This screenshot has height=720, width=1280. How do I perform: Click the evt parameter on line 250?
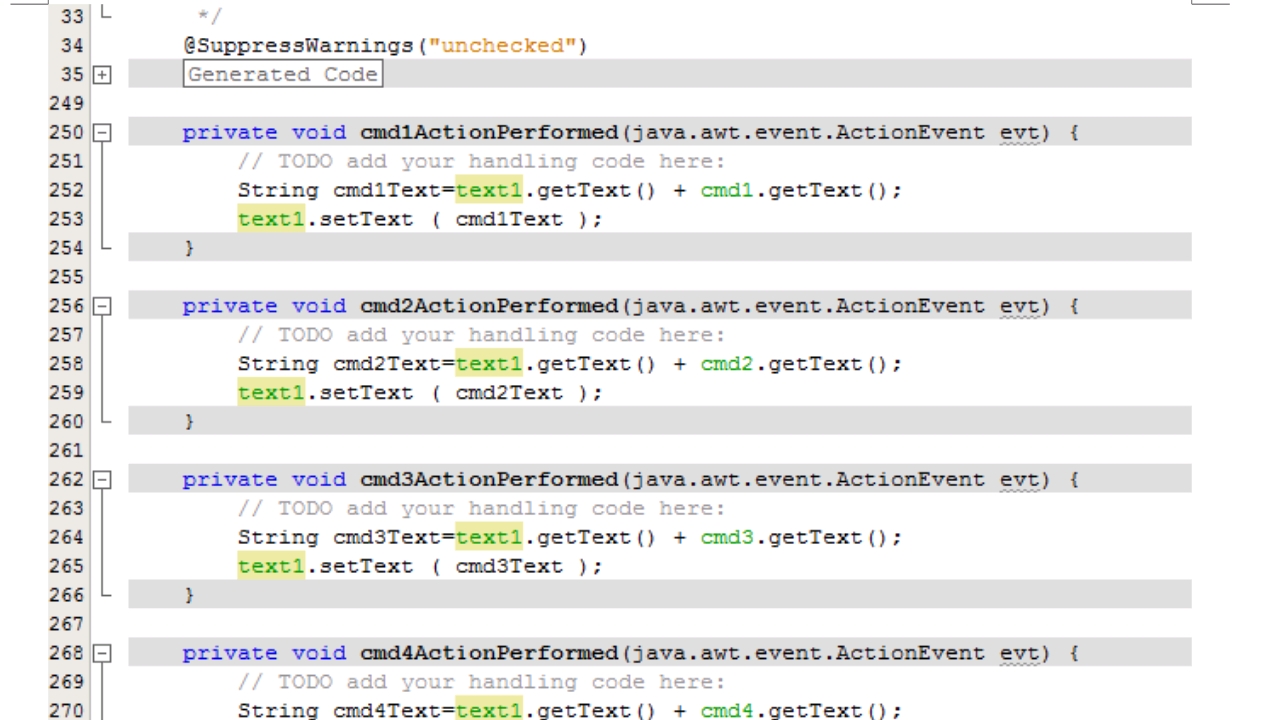click(1020, 132)
